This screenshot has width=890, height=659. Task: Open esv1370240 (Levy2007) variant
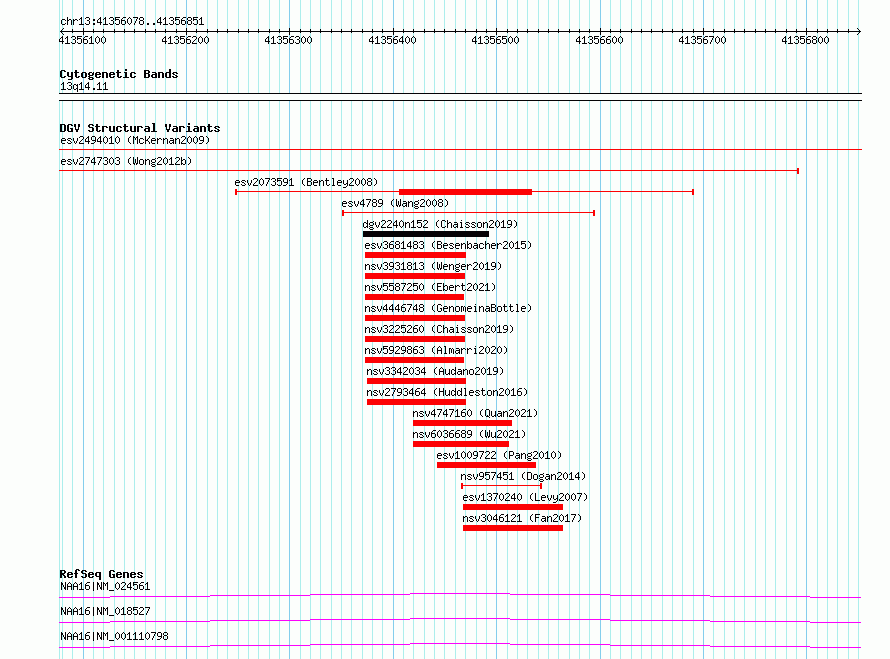click(525, 497)
